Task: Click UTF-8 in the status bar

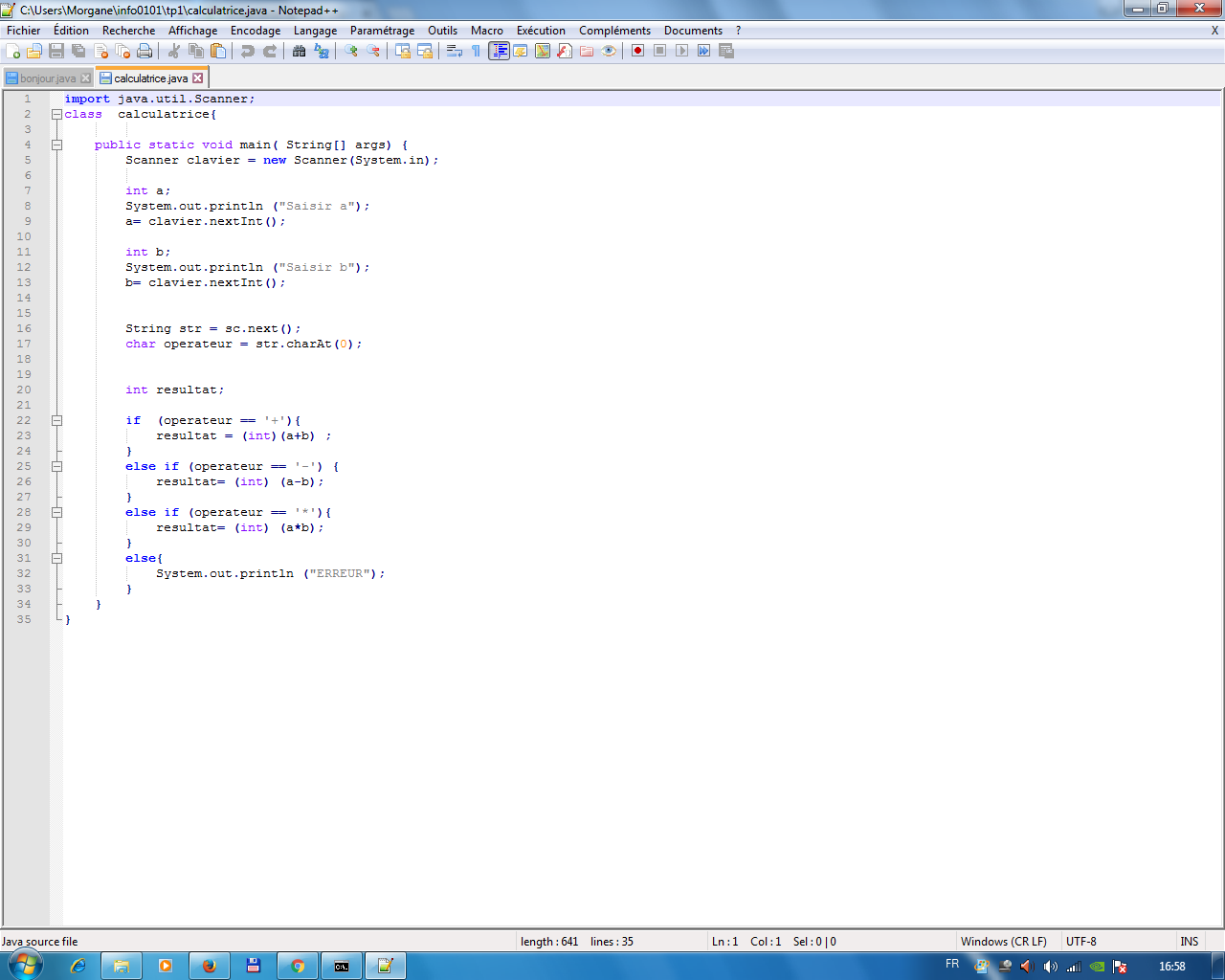Action: point(1080,941)
